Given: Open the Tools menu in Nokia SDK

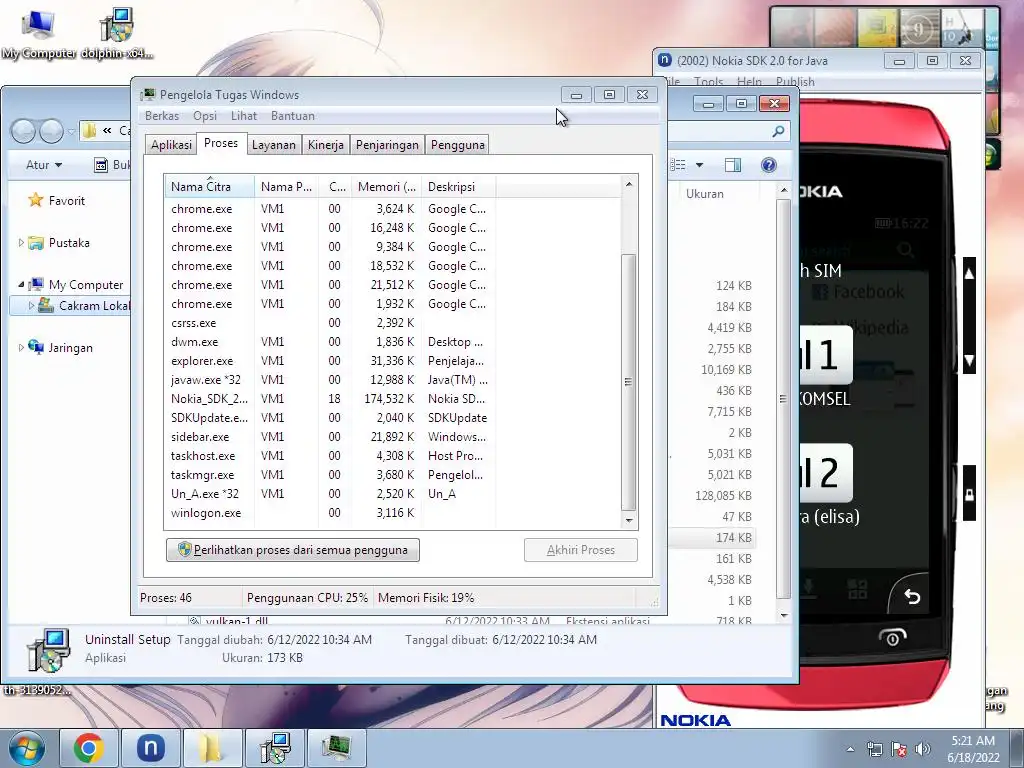Looking at the screenshot, I should [x=709, y=82].
